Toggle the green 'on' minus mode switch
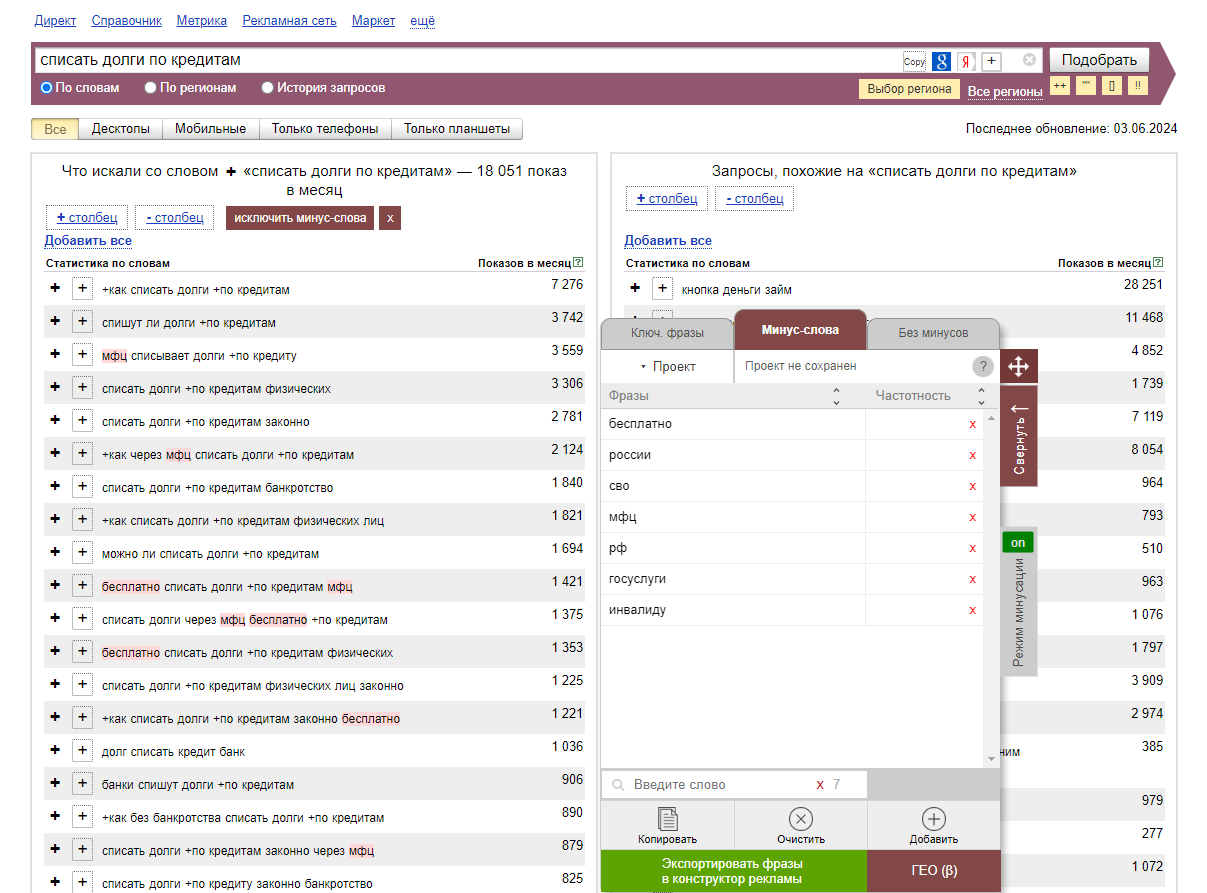This screenshot has width=1207, height=893. (x=1018, y=543)
